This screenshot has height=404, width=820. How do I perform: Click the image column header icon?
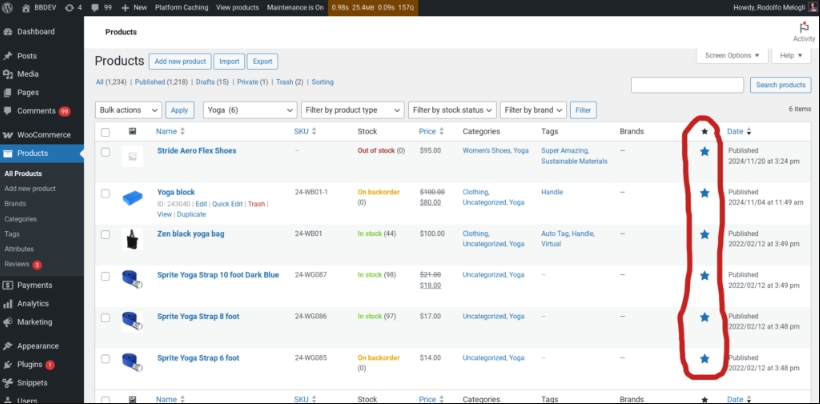(132, 132)
